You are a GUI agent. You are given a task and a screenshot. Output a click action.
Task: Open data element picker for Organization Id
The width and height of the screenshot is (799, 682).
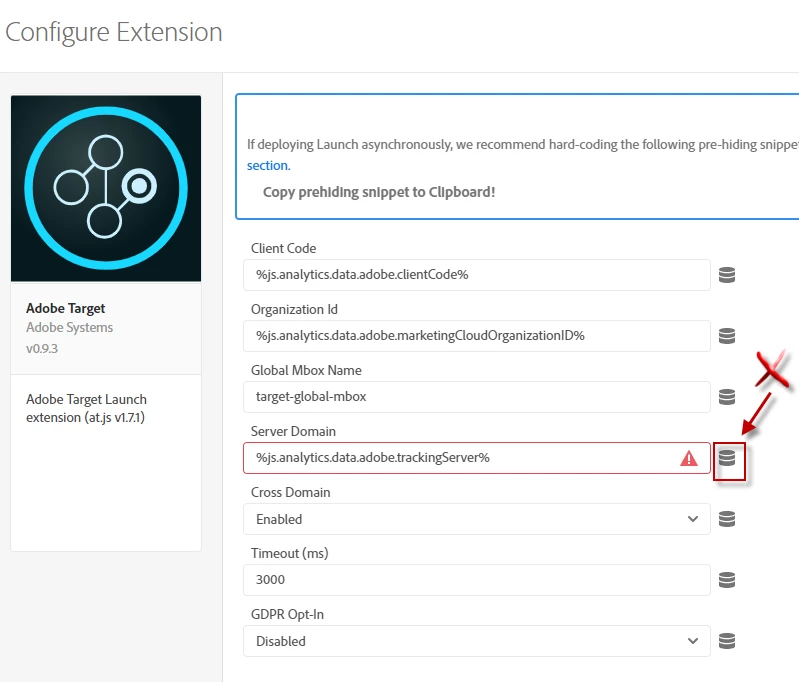click(727, 336)
